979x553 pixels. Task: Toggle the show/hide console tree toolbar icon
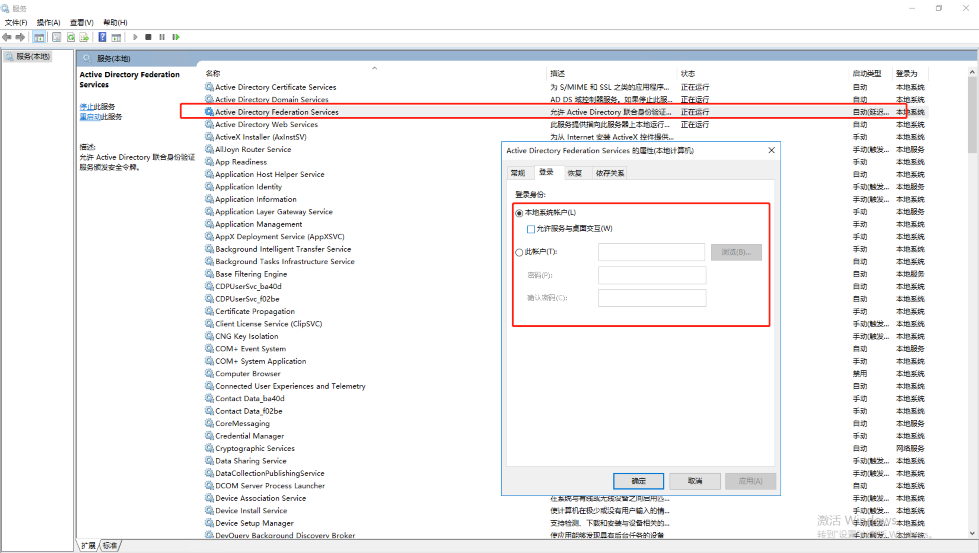(x=39, y=37)
